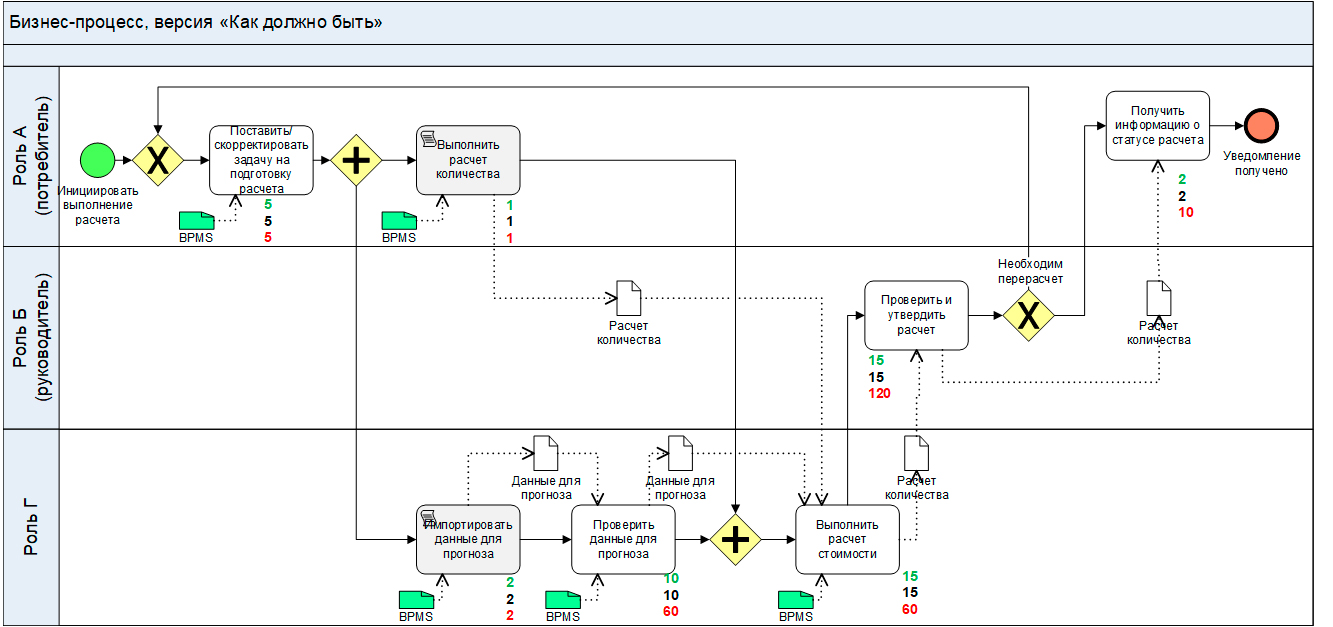Click BPMS icon under "Выполнить расчет стоимости"
This screenshot has width=1333, height=627.
(795, 600)
